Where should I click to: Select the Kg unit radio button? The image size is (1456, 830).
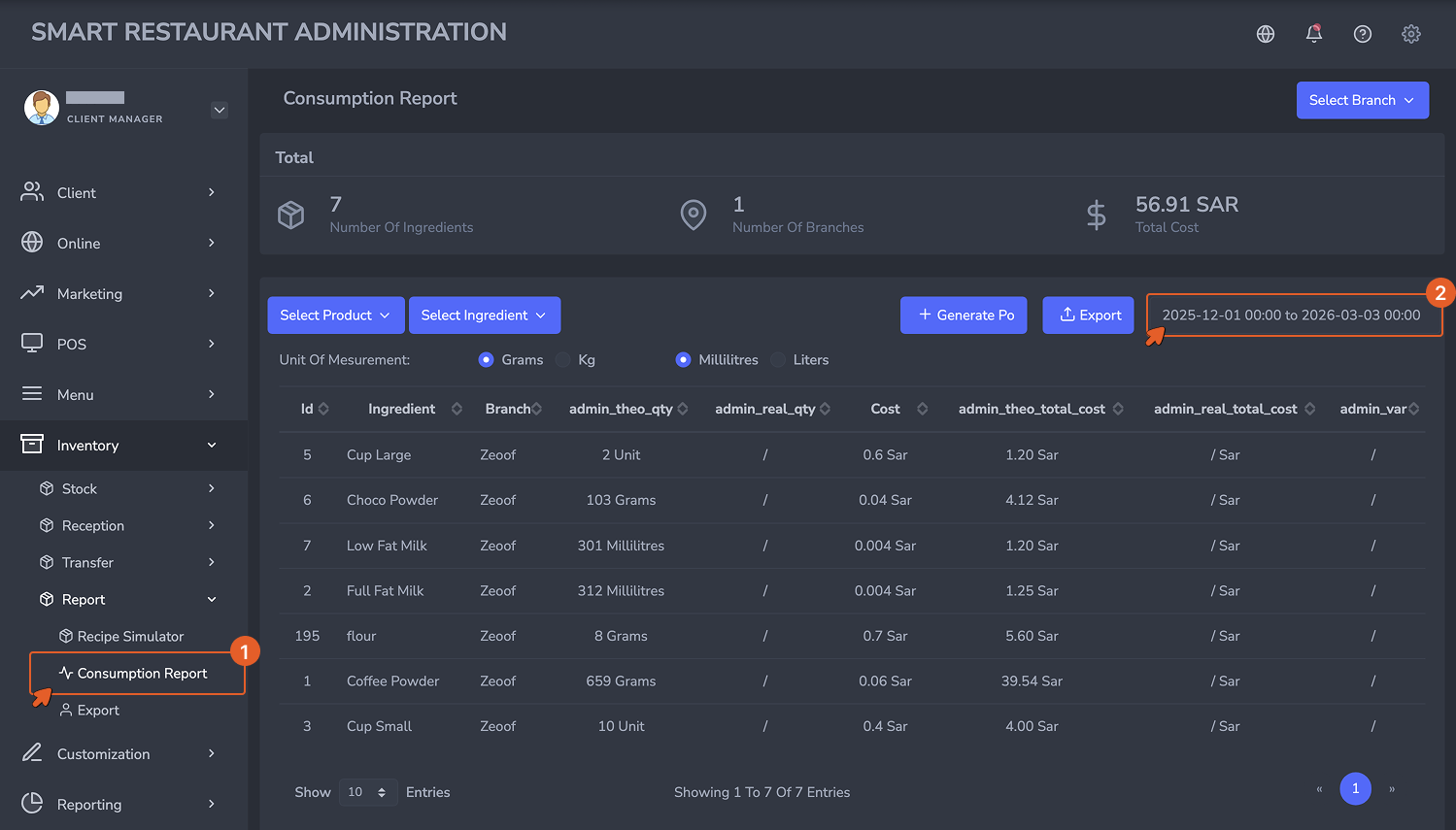point(563,360)
